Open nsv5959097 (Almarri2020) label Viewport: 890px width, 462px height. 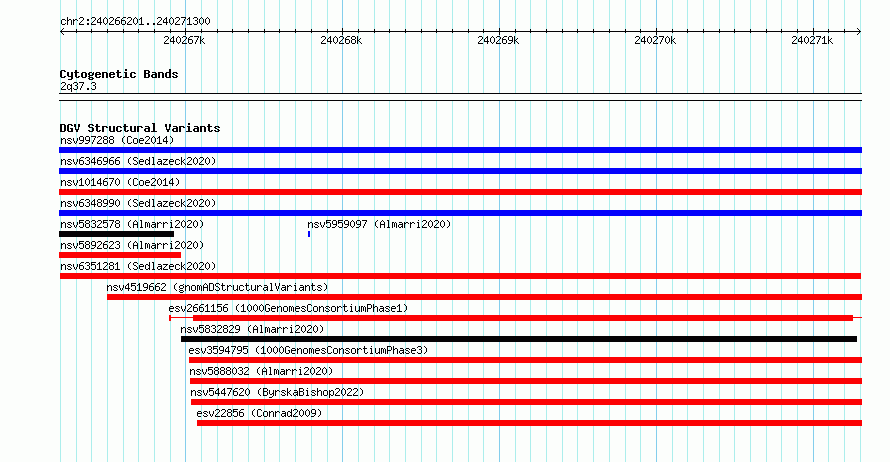tap(379, 224)
